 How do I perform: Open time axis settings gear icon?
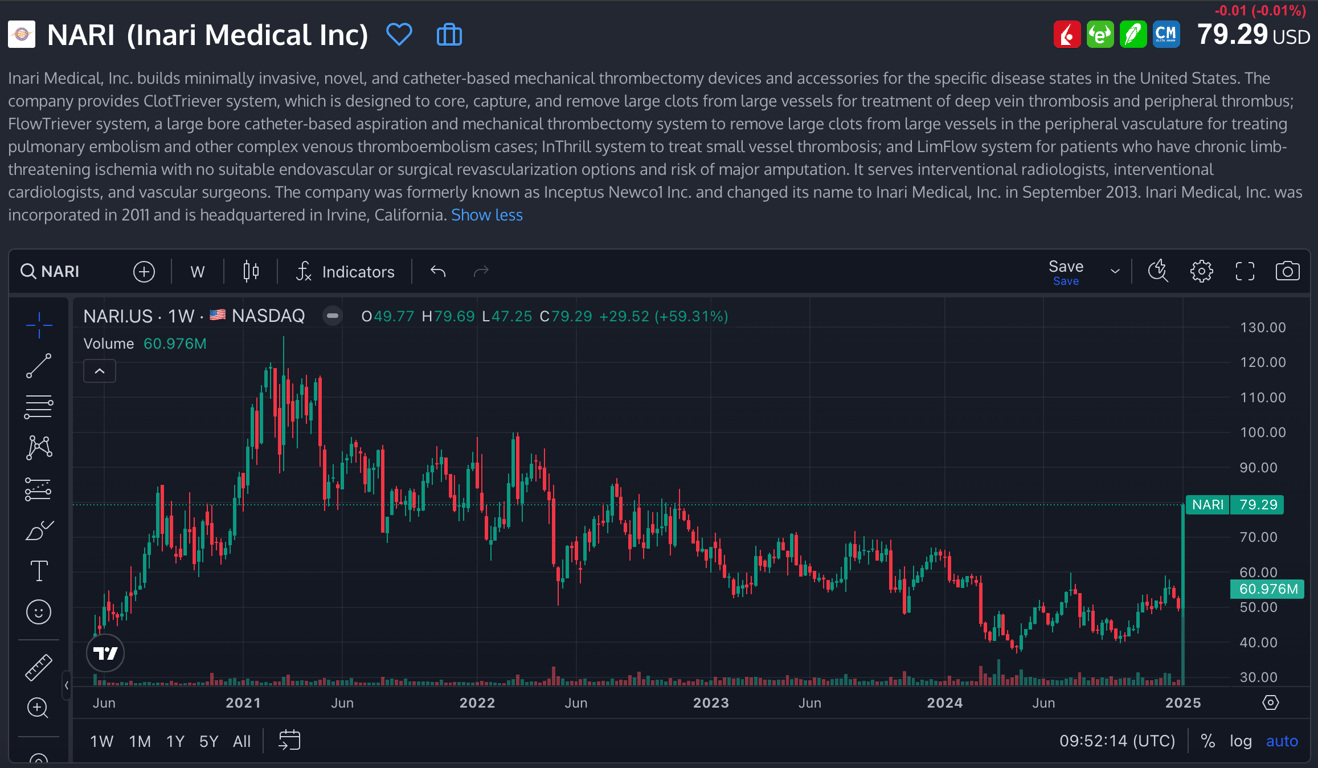[x=1270, y=703]
